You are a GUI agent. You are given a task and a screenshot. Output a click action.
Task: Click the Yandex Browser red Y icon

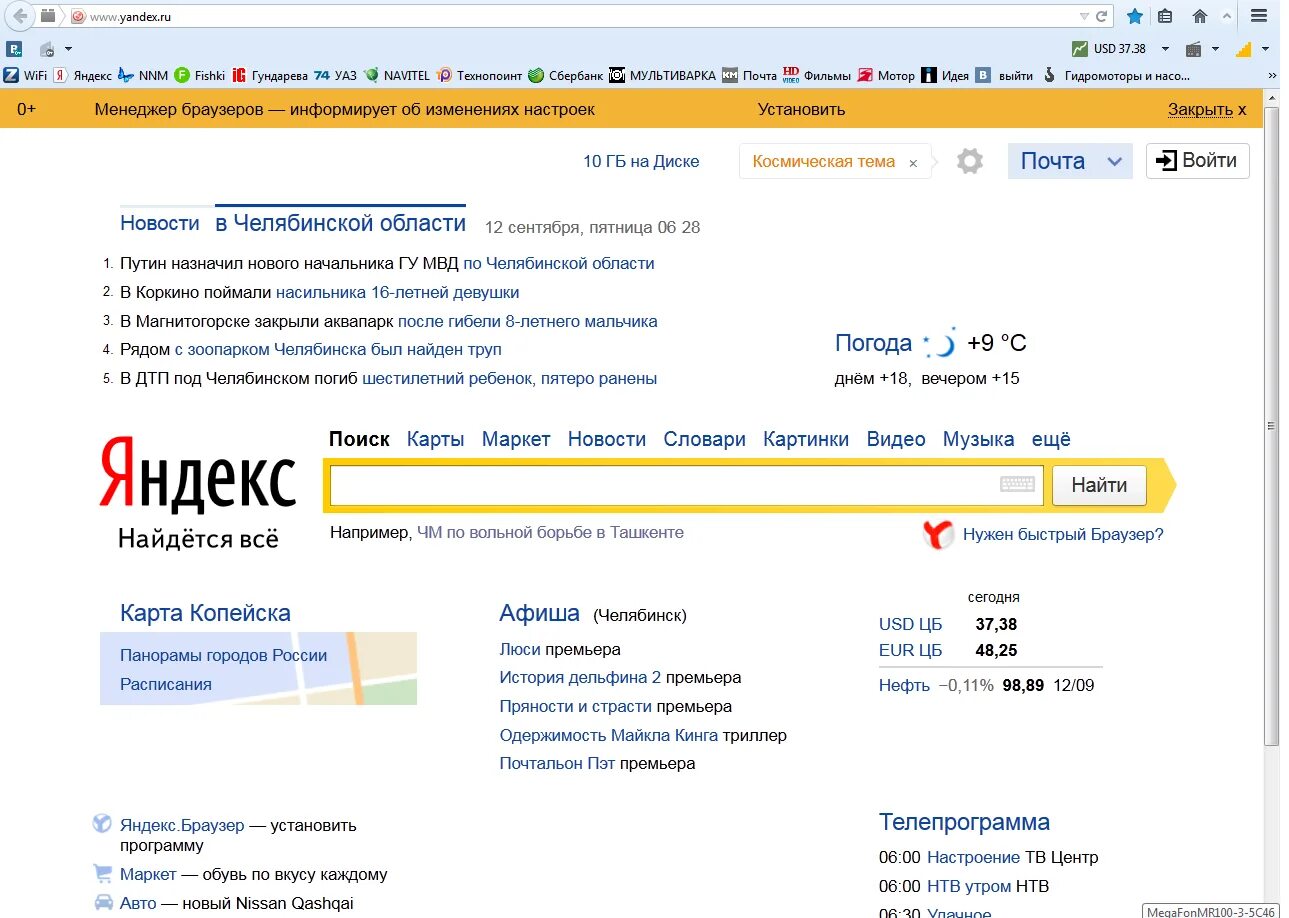(938, 534)
